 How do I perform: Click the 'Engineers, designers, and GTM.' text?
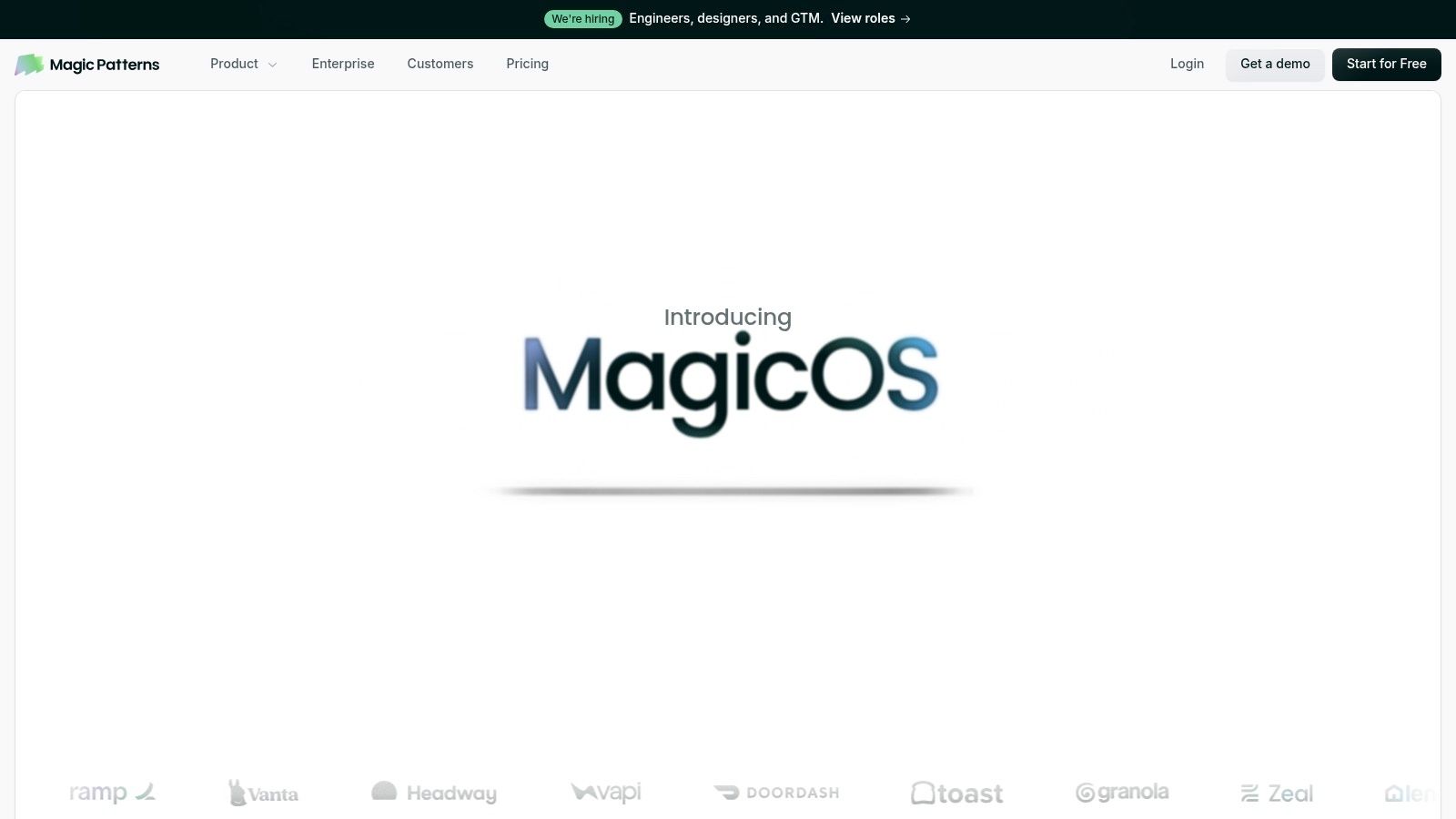726,18
